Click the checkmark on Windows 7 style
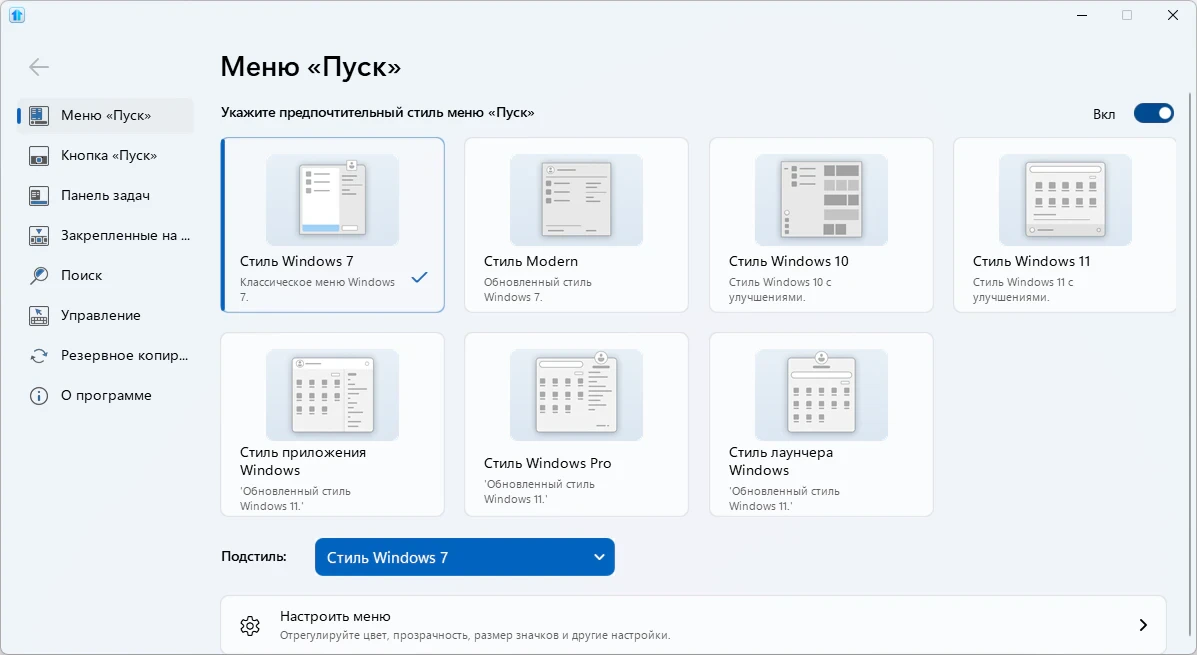The image size is (1197, 655). [x=419, y=277]
